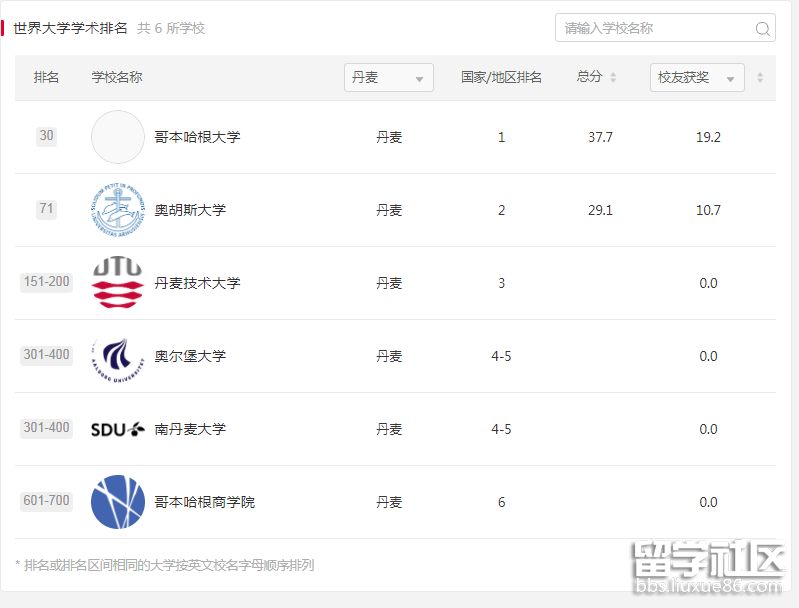Click rank badge 601-700
The image size is (799, 608).
click(x=46, y=500)
